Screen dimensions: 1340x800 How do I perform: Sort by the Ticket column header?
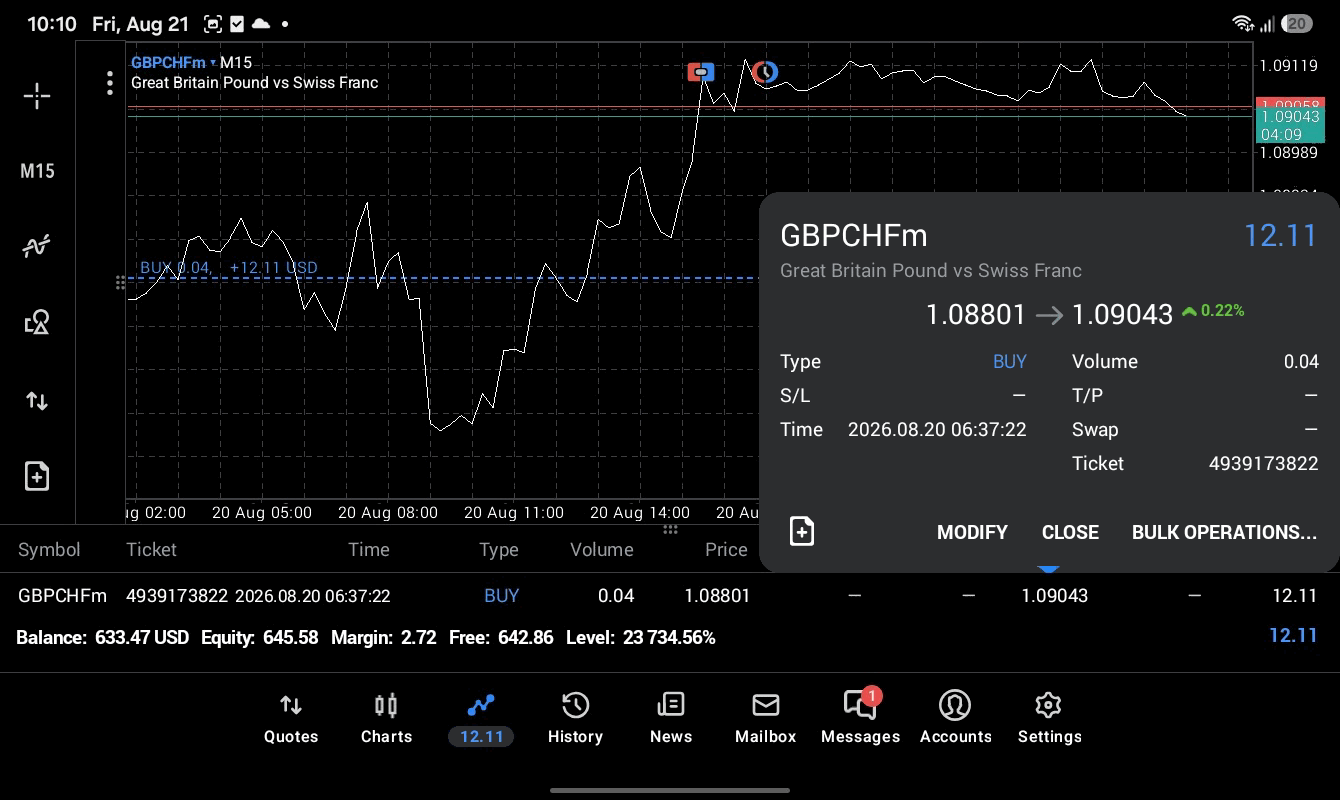click(x=151, y=549)
